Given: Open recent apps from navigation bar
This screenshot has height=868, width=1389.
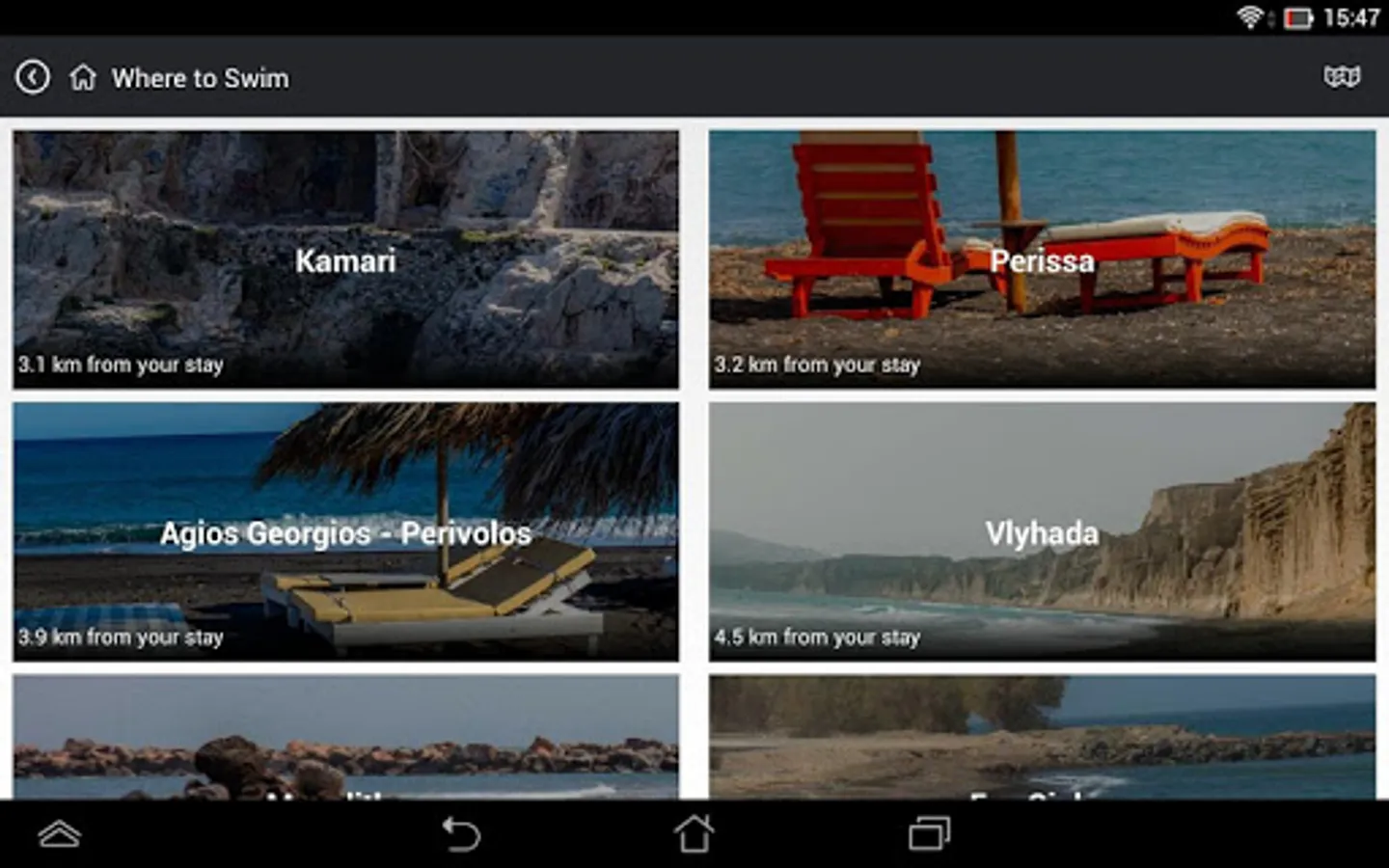Looking at the screenshot, I should click(930, 833).
